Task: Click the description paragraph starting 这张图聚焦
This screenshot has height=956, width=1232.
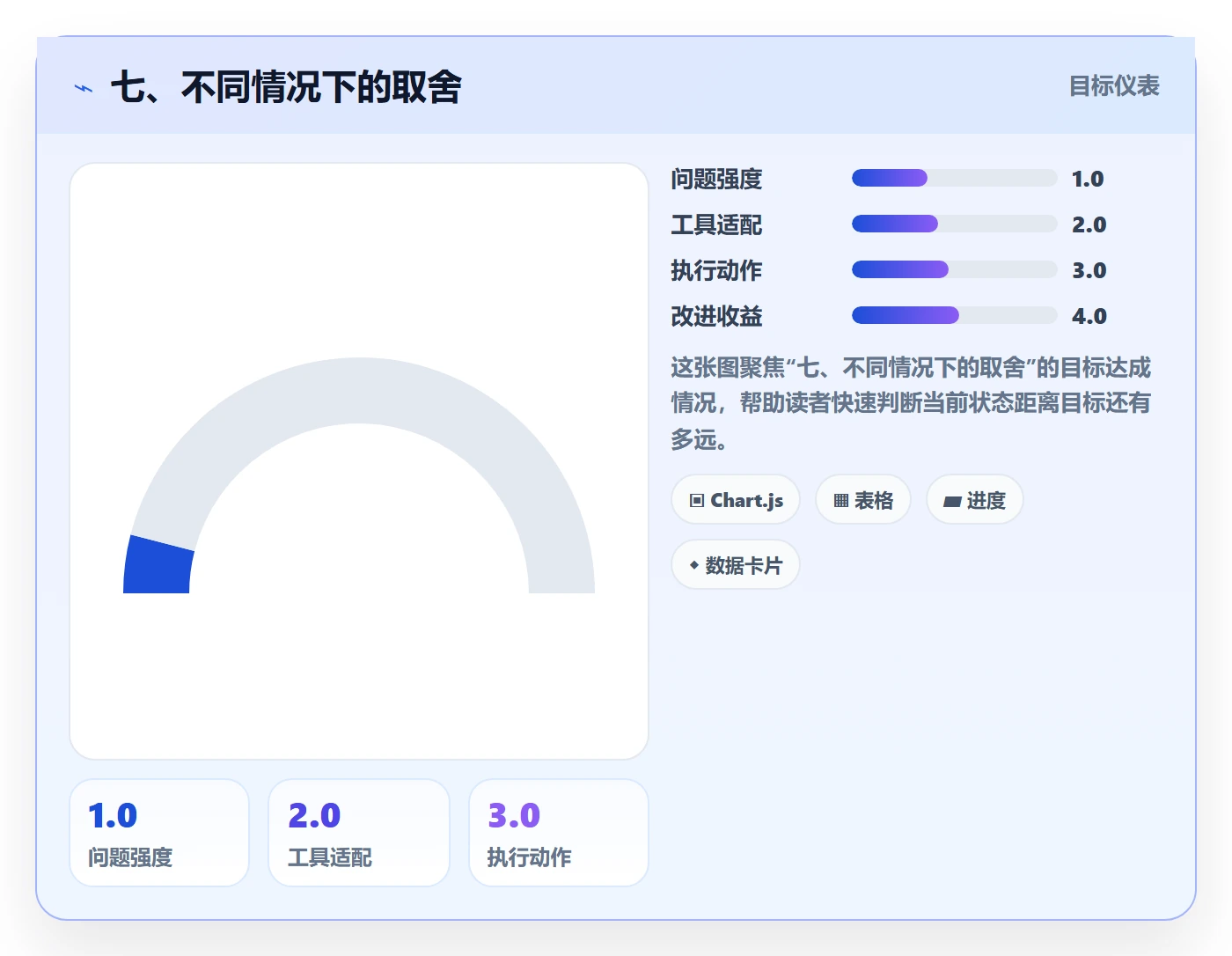Action: (911, 402)
